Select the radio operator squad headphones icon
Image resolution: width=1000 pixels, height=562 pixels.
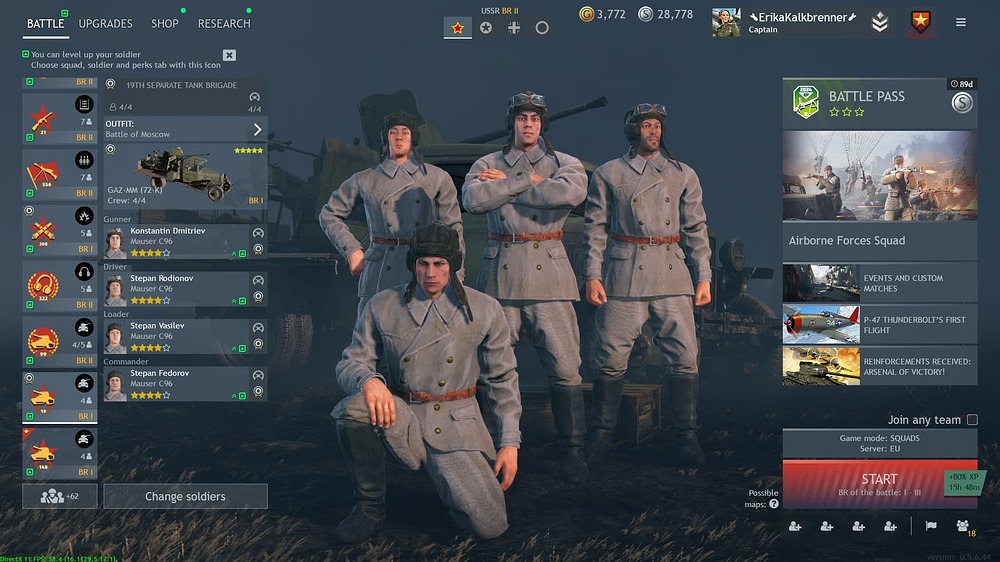tap(84, 272)
